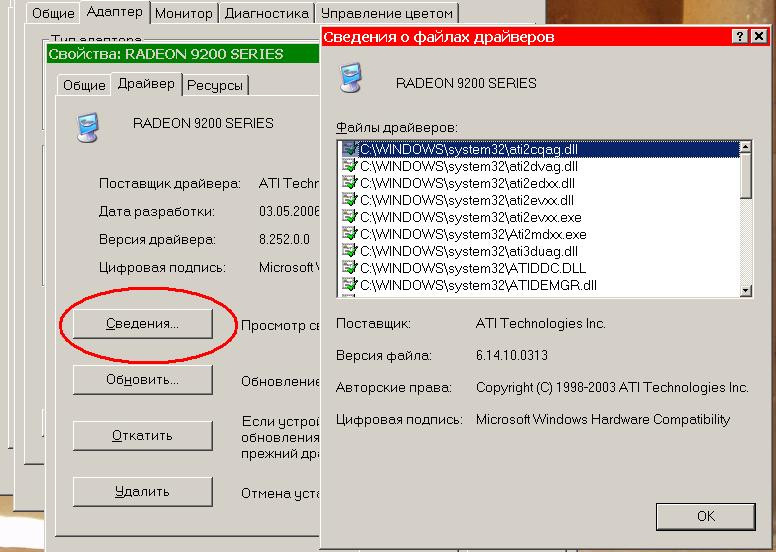Click ATI Technologies Inc. provider value
Screen dimensions: 776x552
coord(540,324)
